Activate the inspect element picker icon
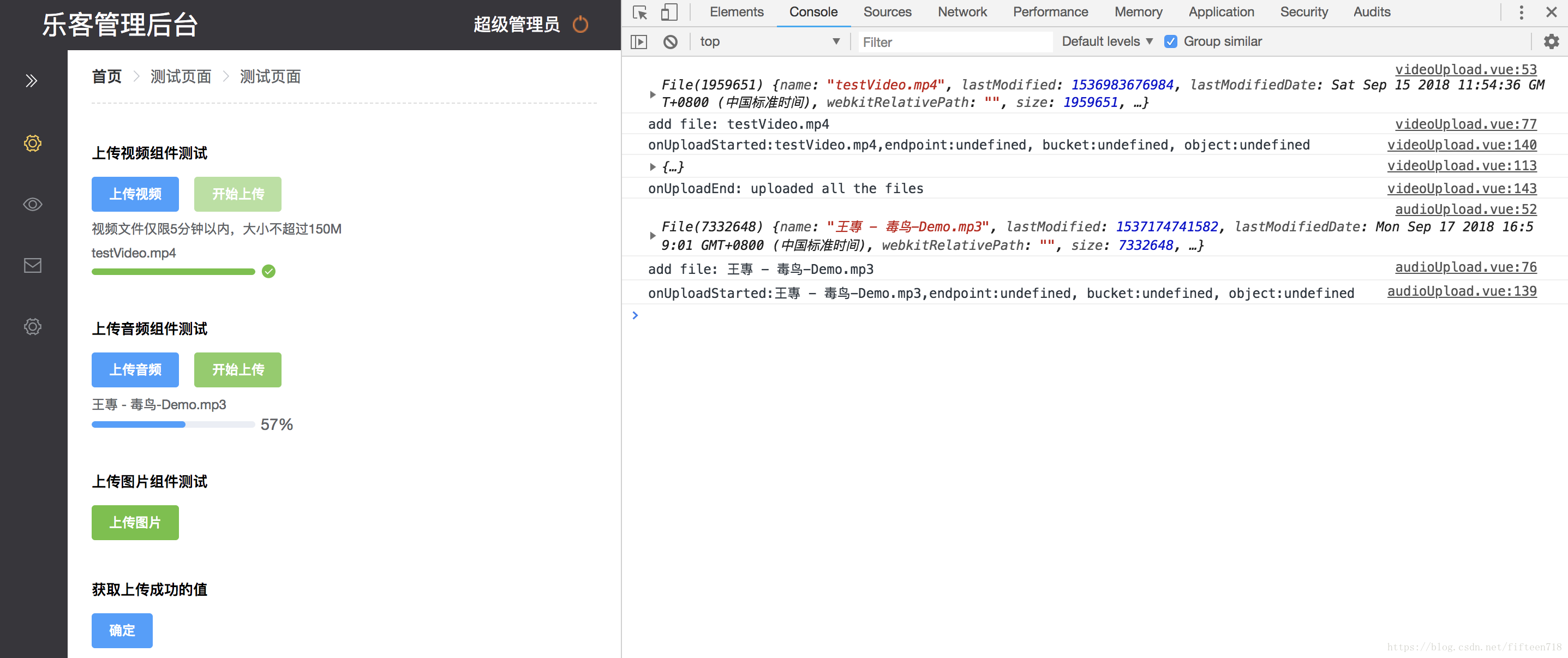This screenshot has width=1568, height=658. click(640, 12)
